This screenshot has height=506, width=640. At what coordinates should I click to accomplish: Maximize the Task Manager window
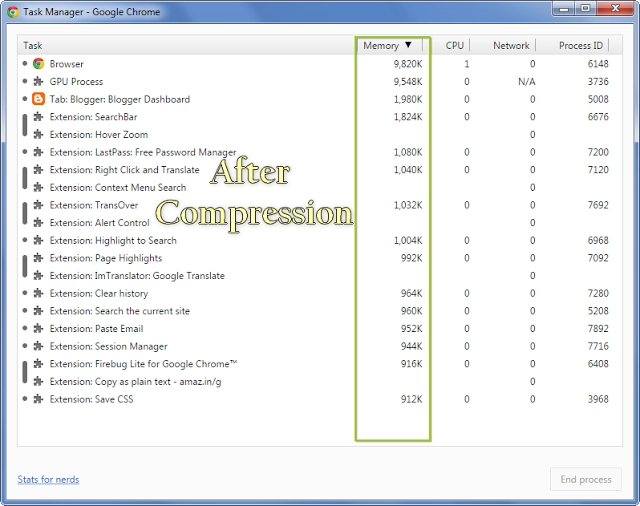(585, 8)
